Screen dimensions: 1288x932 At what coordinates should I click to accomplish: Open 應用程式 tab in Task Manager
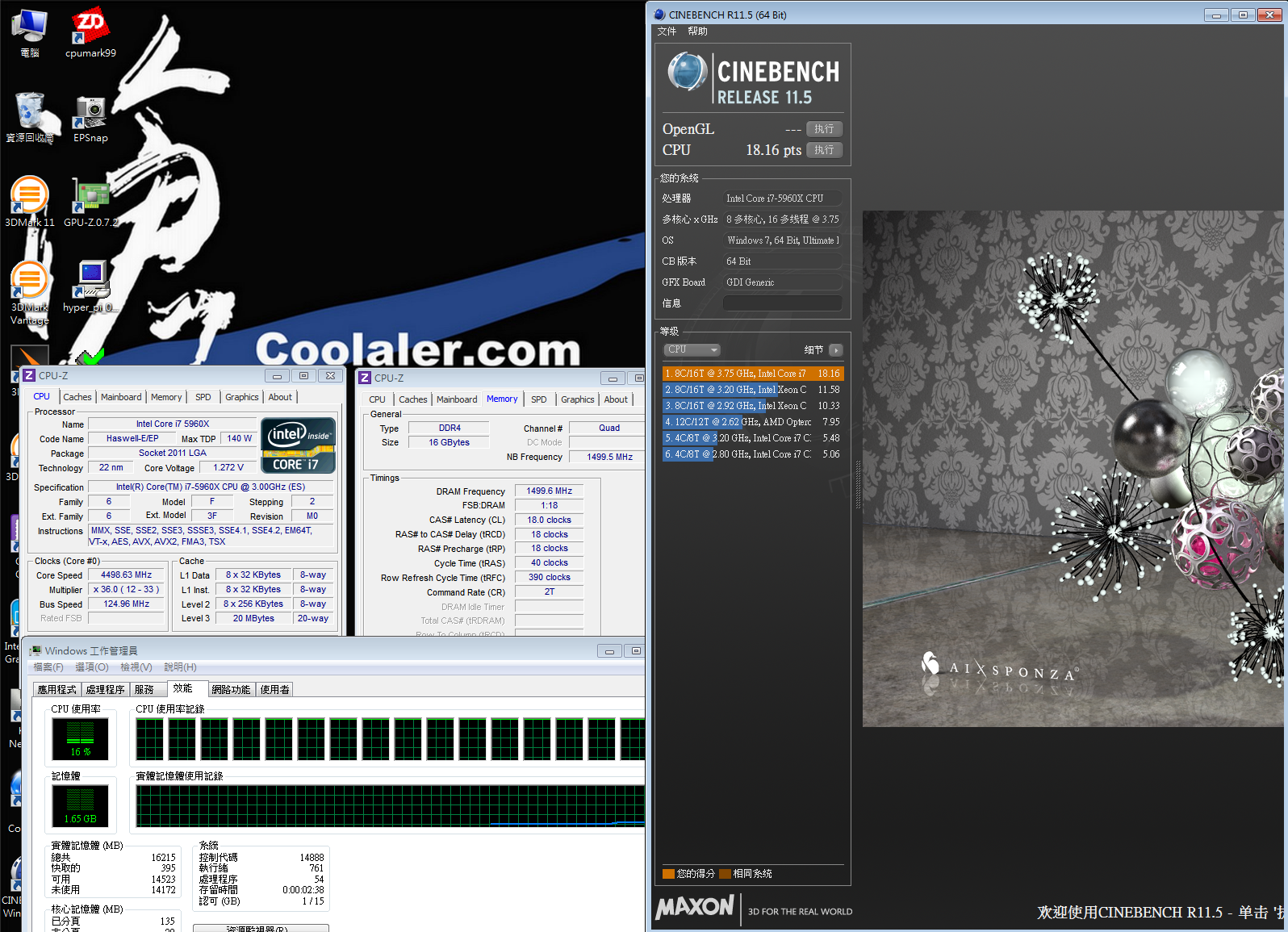click(x=56, y=690)
